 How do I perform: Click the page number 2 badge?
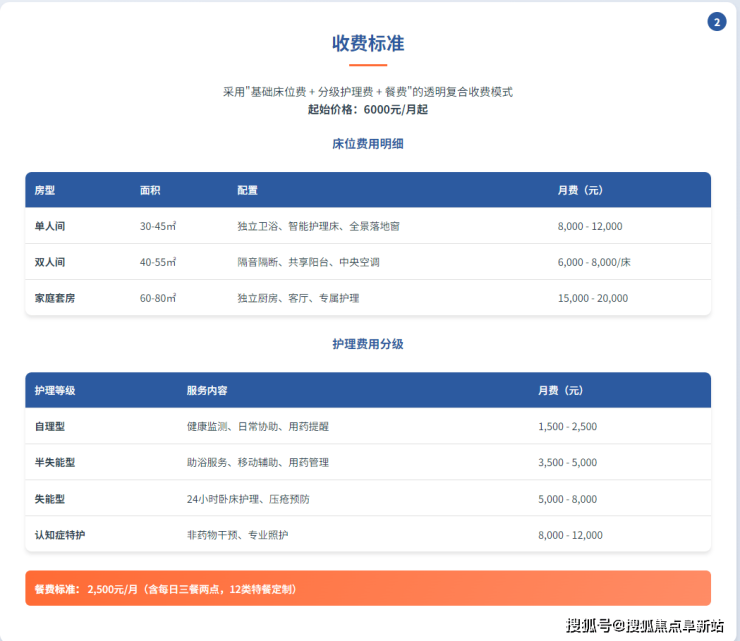click(x=716, y=22)
